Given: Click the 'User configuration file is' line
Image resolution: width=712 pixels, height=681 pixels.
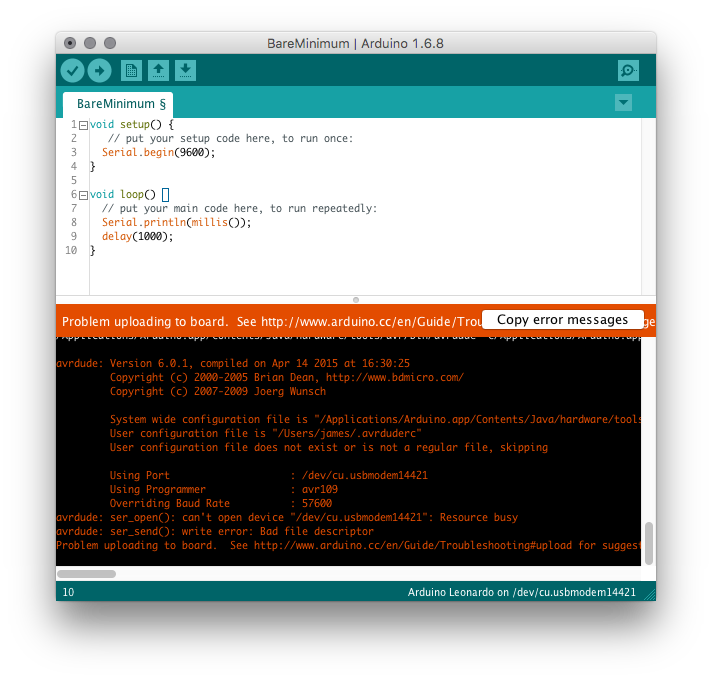Looking at the screenshot, I should [266, 434].
